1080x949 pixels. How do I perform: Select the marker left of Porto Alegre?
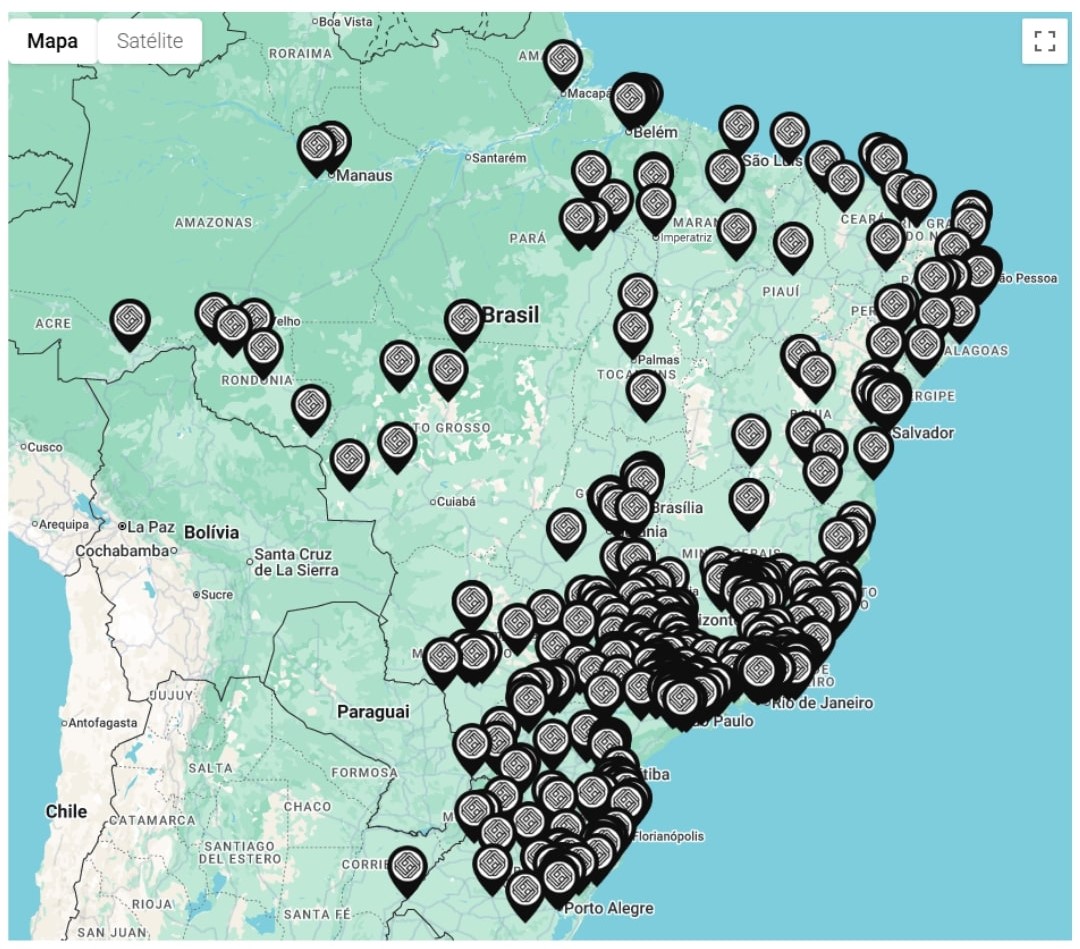coord(525,891)
